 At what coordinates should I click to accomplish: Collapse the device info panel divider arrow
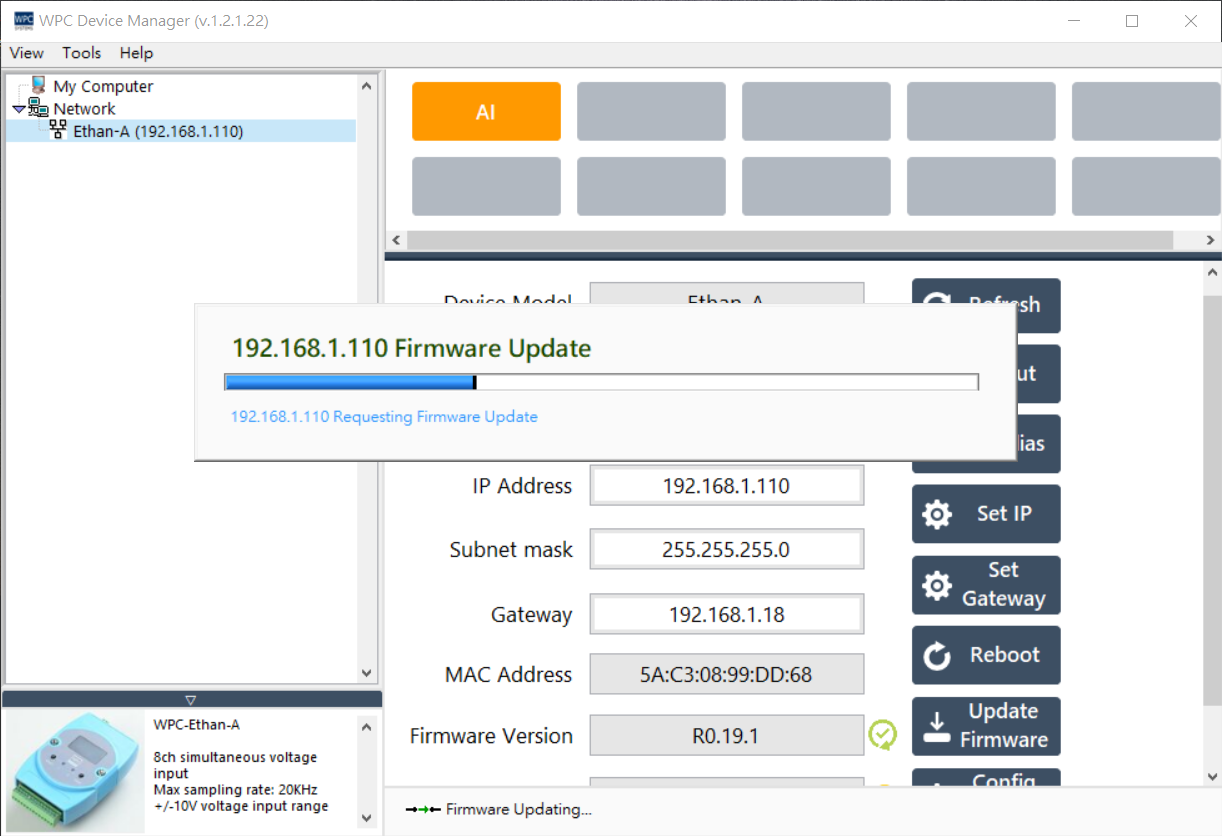(191, 700)
